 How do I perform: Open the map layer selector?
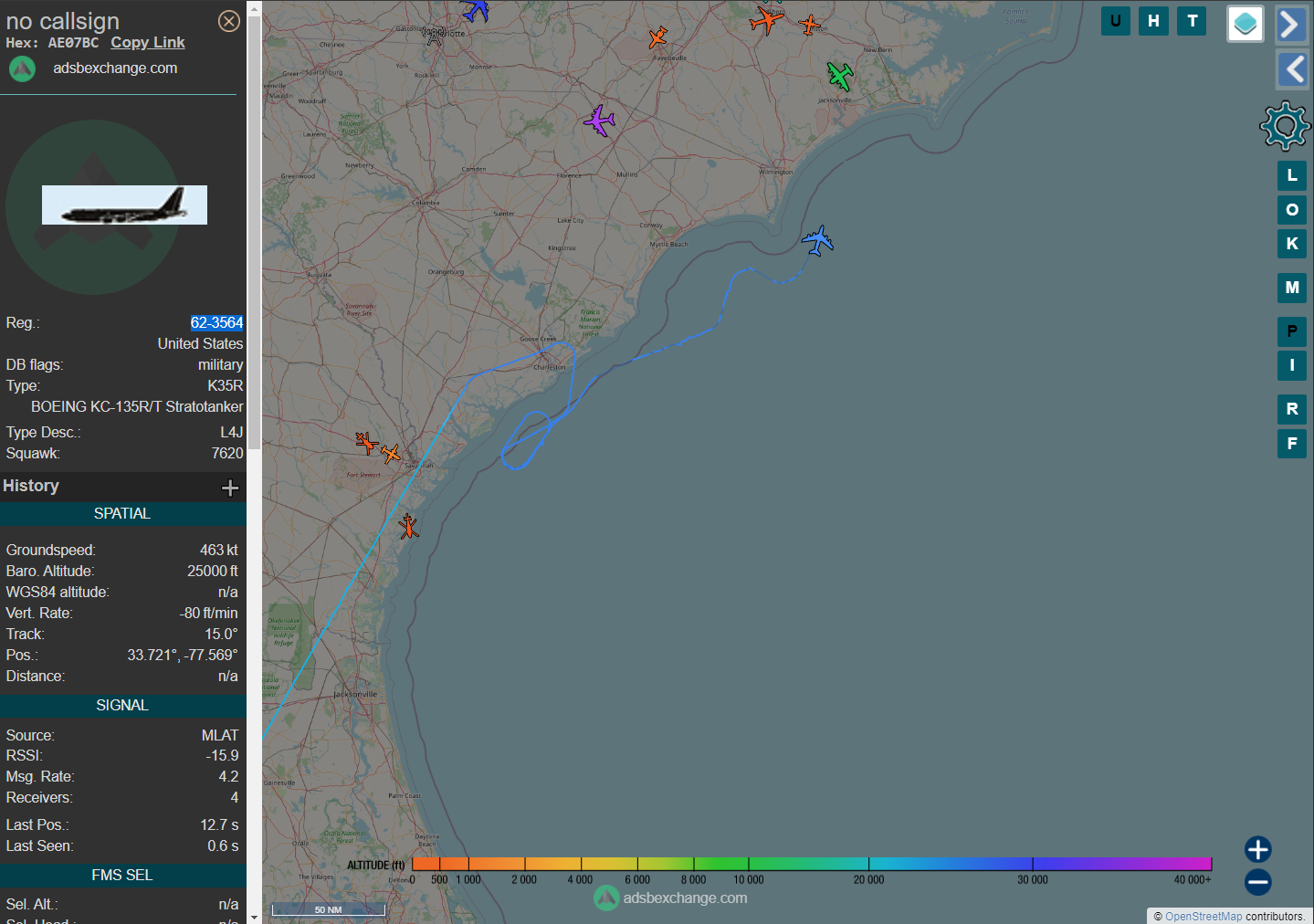1246,24
